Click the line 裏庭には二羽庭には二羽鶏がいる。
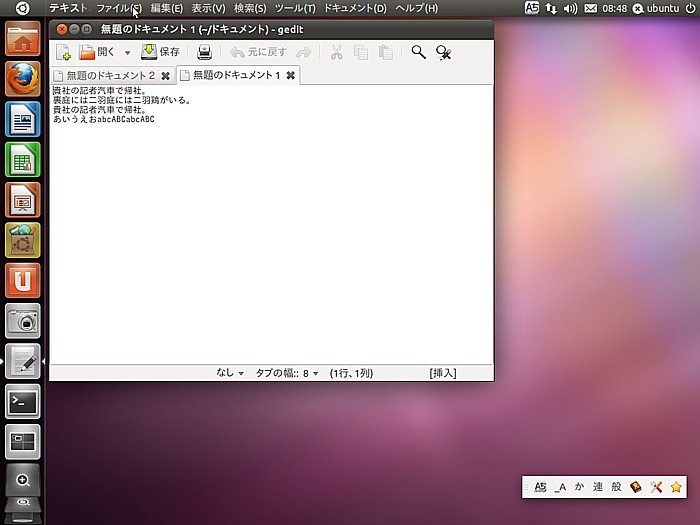700x525 pixels. coord(122,100)
